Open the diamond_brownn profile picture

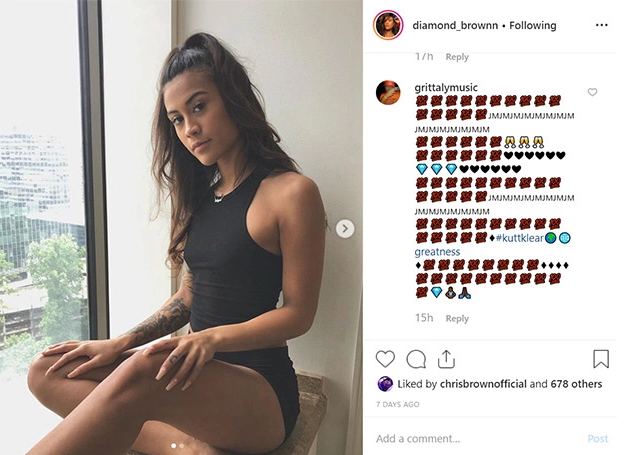coord(388,25)
